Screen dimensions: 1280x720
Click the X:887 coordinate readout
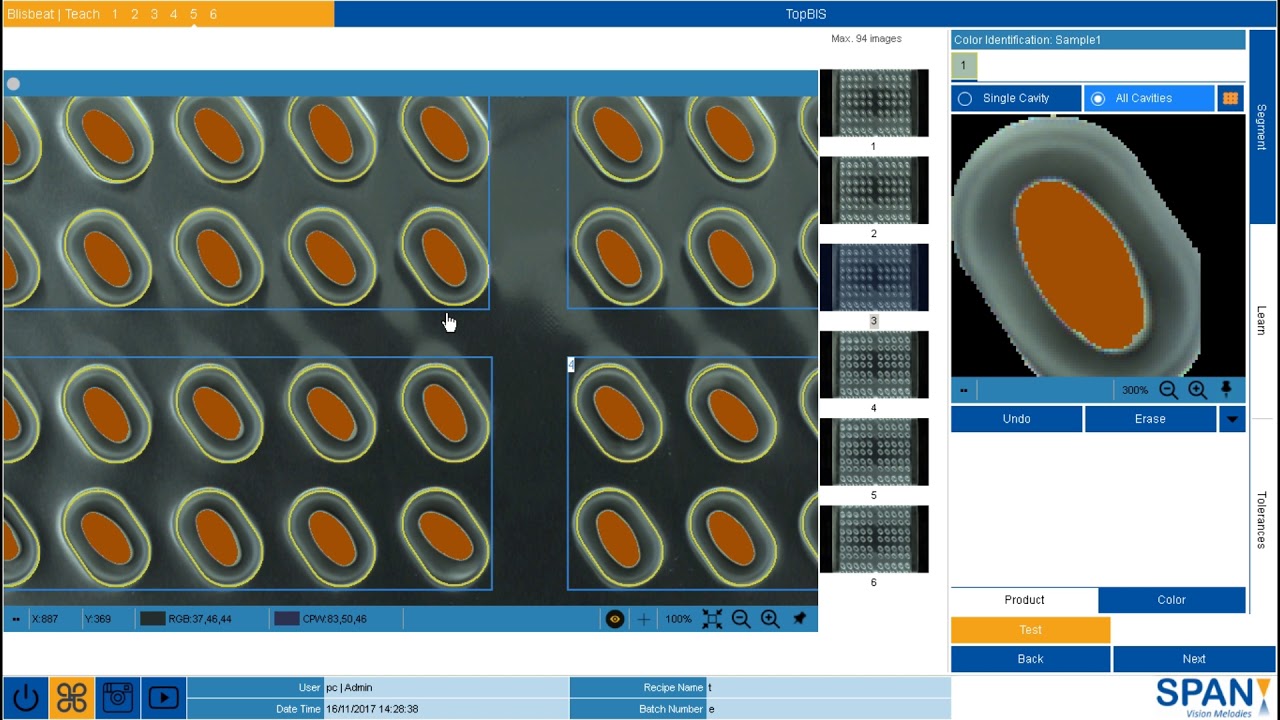(45, 619)
